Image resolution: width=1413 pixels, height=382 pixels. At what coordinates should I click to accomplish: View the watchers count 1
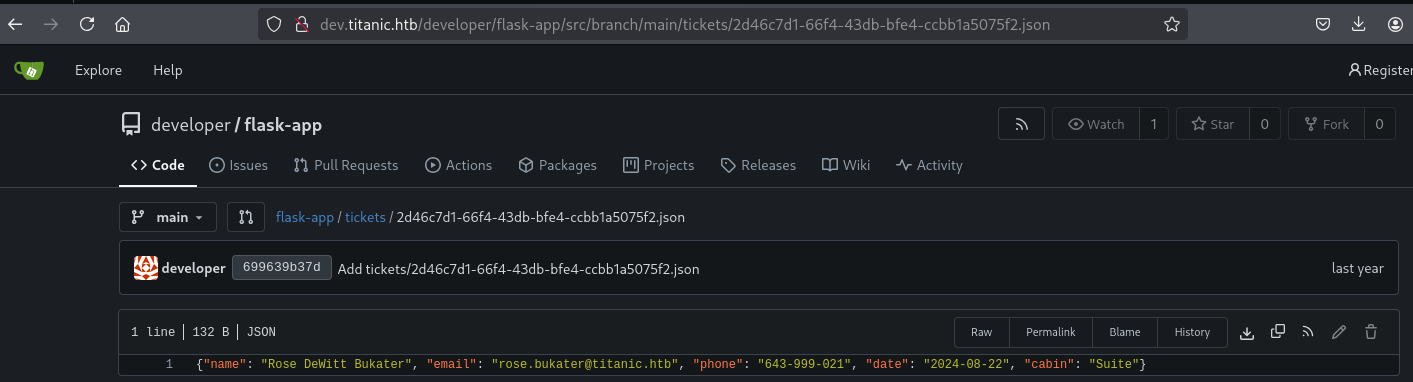coord(1153,124)
